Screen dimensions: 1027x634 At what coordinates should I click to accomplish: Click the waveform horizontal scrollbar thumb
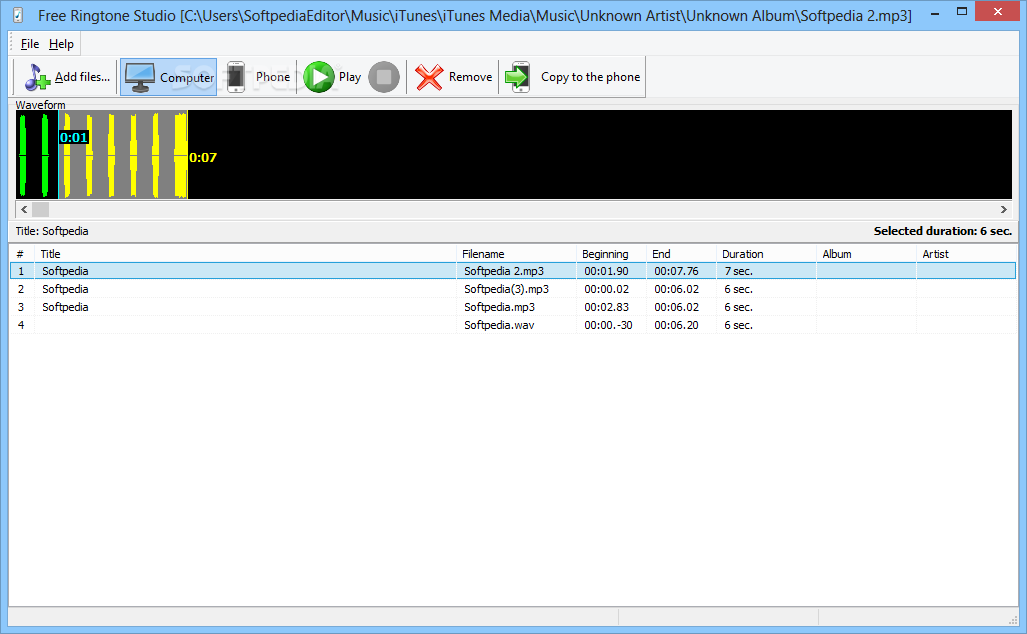pyautogui.click(x=41, y=210)
